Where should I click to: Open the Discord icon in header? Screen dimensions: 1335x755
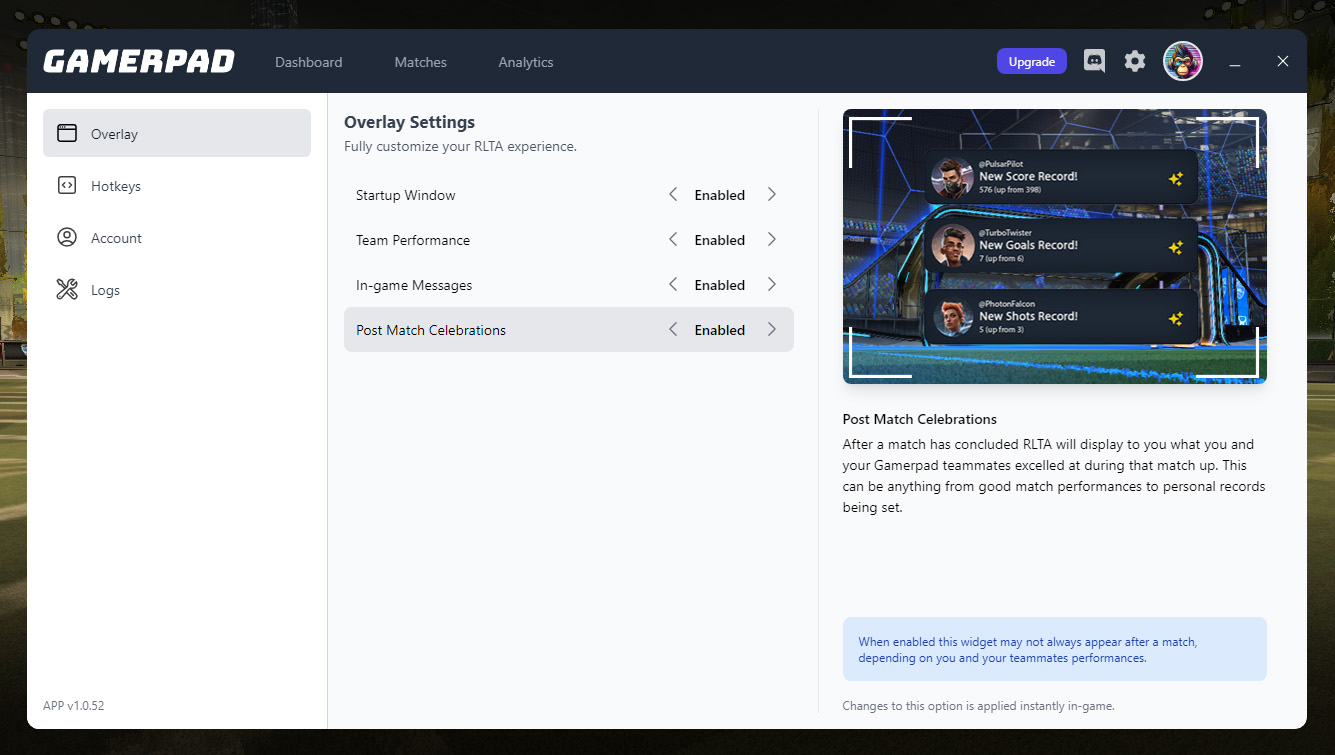click(x=1095, y=61)
